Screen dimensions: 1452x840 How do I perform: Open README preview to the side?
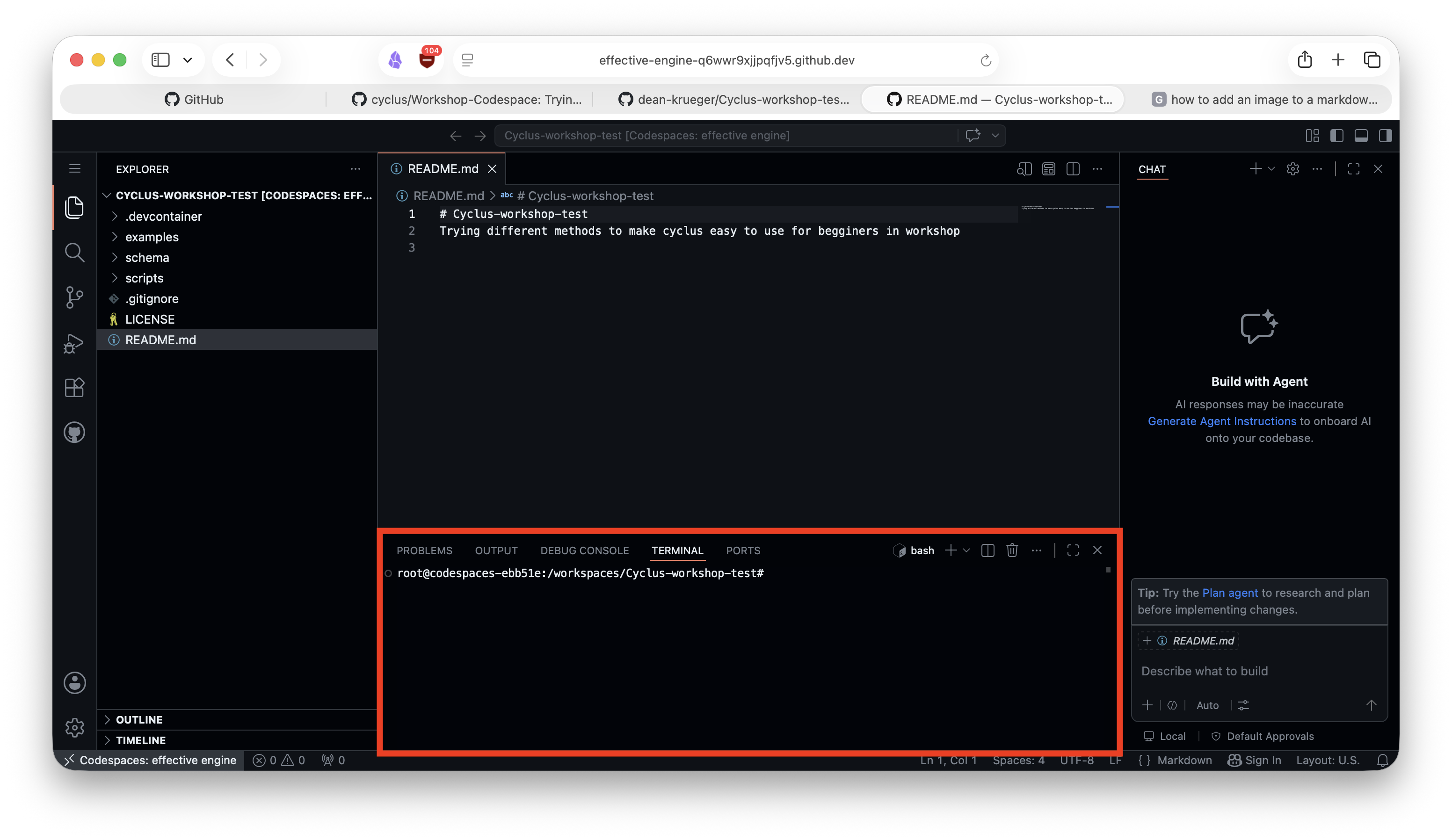point(1024,169)
